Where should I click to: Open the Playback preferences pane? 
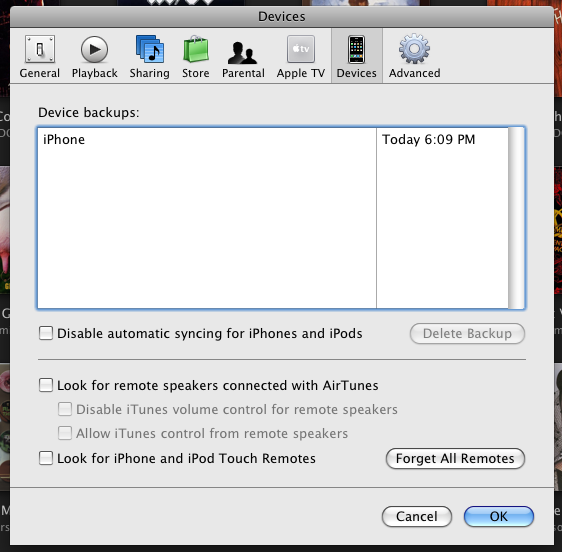coord(94,56)
